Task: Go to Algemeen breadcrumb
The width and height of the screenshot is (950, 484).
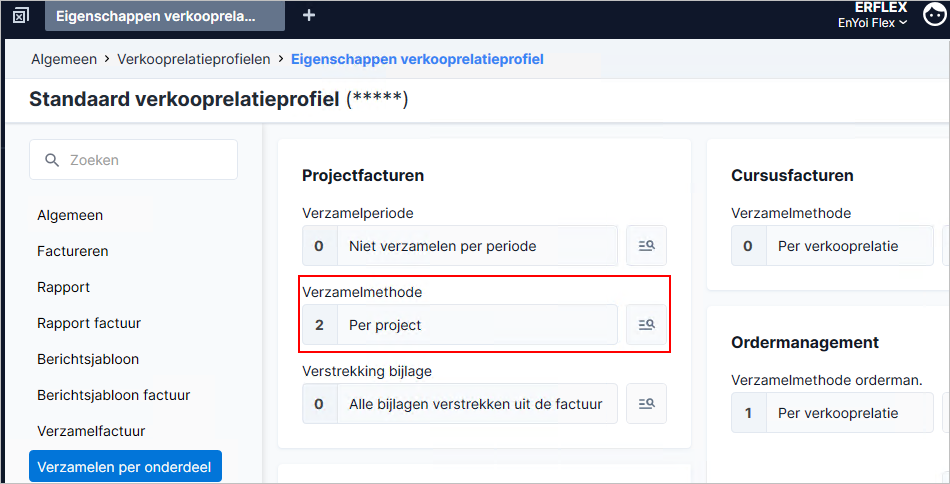Action: (64, 59)
